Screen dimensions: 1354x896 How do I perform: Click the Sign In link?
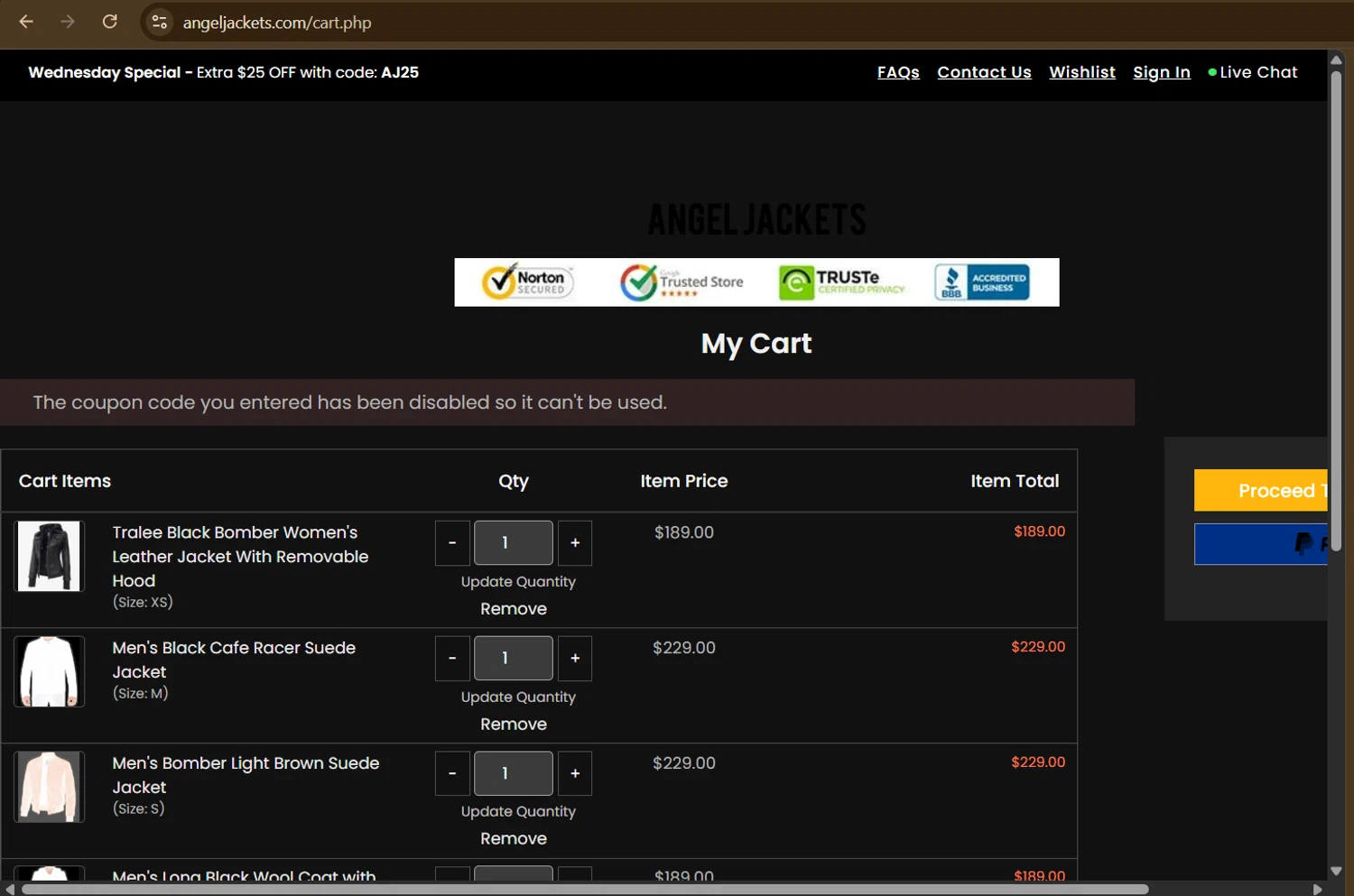pyautogui.click(x=1162, y=72)
